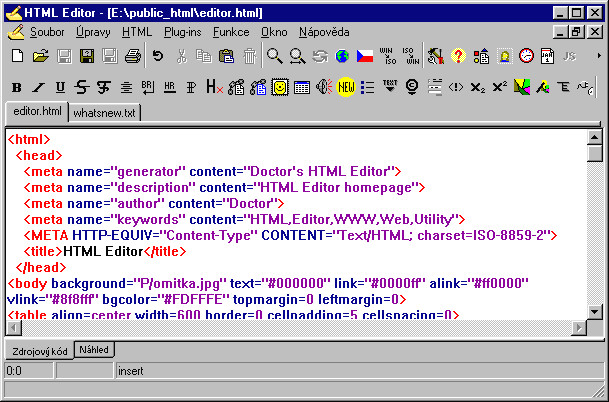Apply bold formatting
The image size is (609, 402).
16,87
